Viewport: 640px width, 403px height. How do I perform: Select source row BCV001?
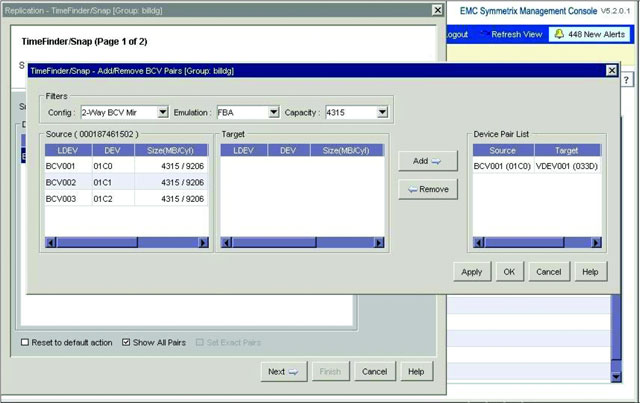tap(127, 166)
